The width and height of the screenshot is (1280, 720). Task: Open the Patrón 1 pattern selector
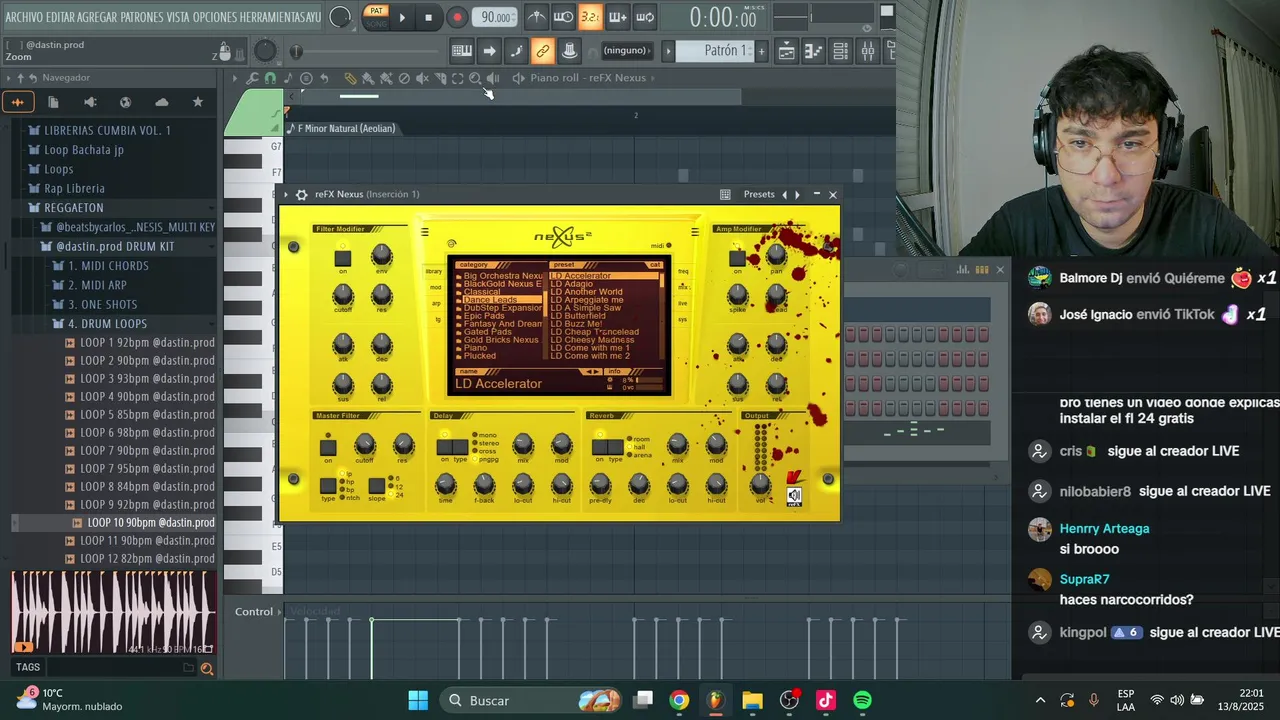714,51
